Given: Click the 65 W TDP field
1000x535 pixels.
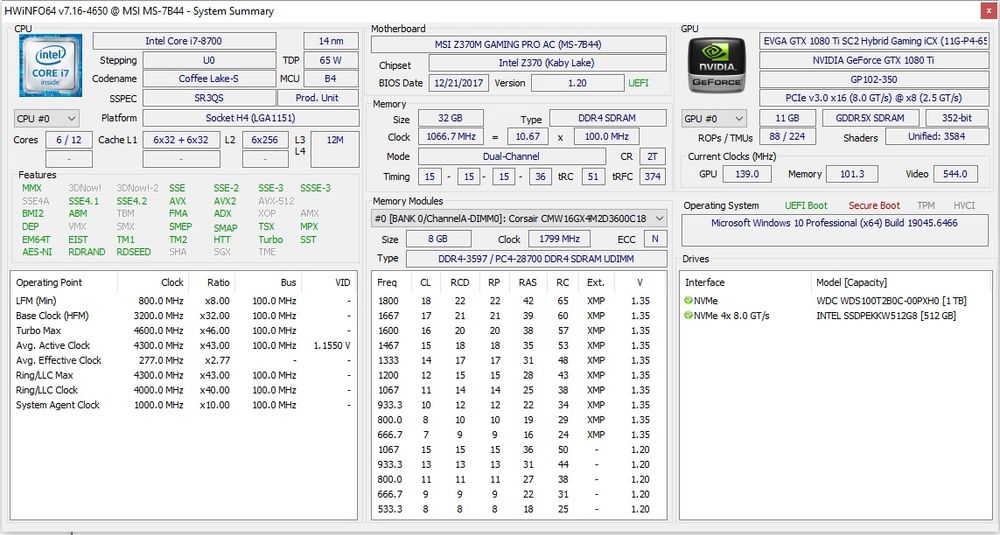Looking at the screenshot, I should [330, 60].
